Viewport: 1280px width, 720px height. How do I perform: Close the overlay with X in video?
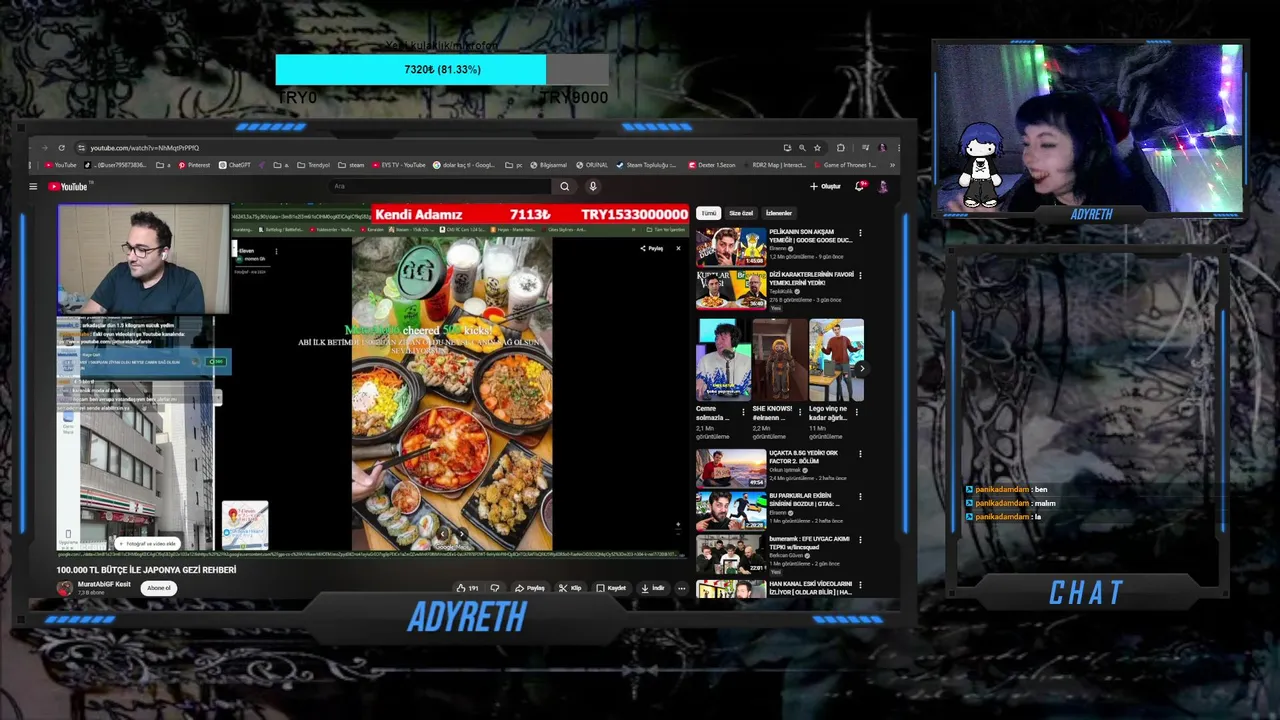tap(678, 248)
